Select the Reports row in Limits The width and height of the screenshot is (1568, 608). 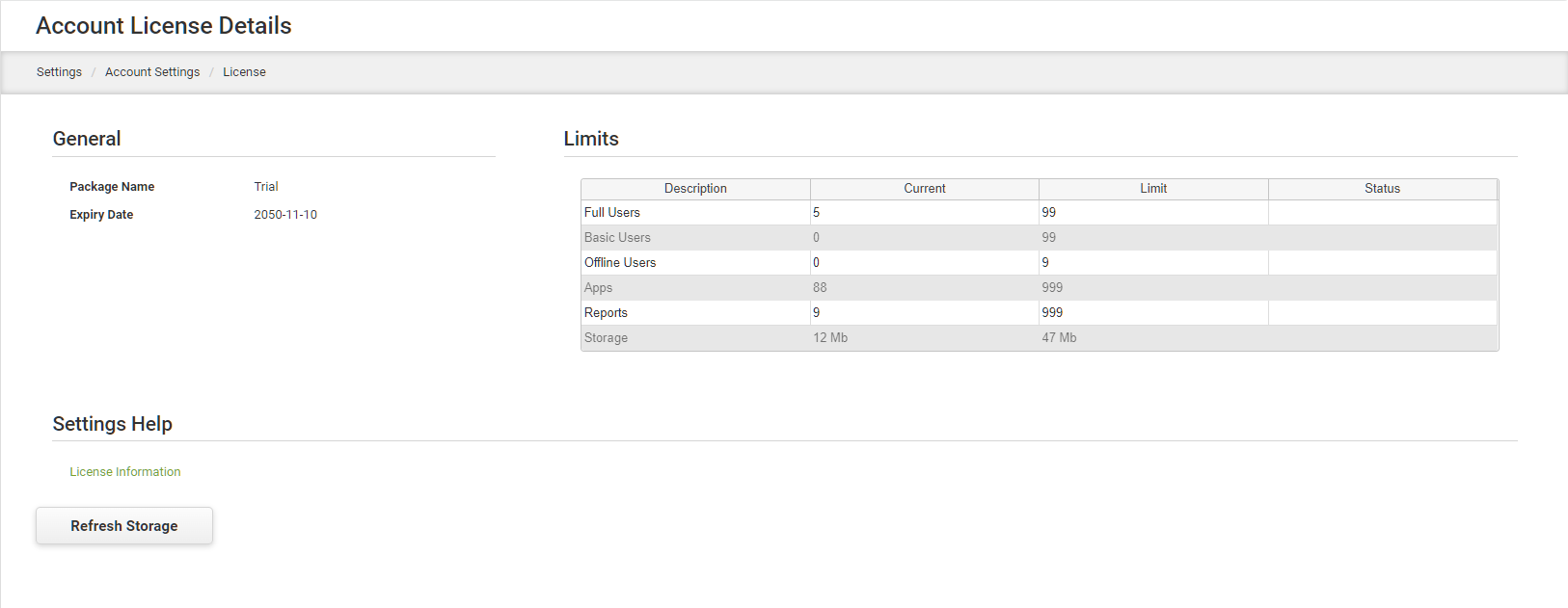point(606,313)
